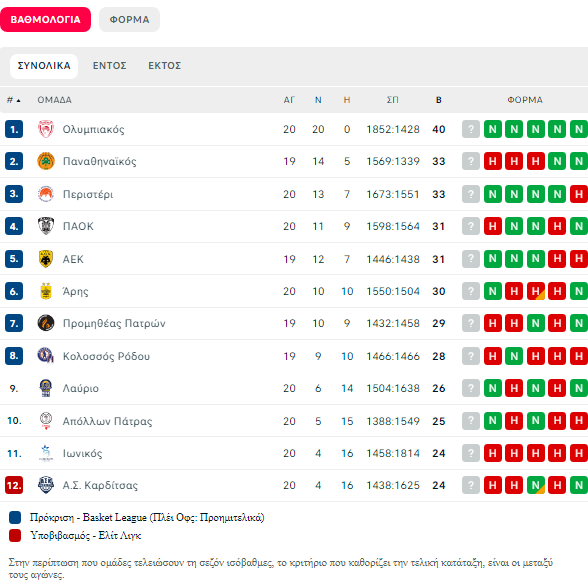This screenshot has width=588, height=588.
Task: Click the gray question-mark form icon for Άρης
Action: click(471, 291)
